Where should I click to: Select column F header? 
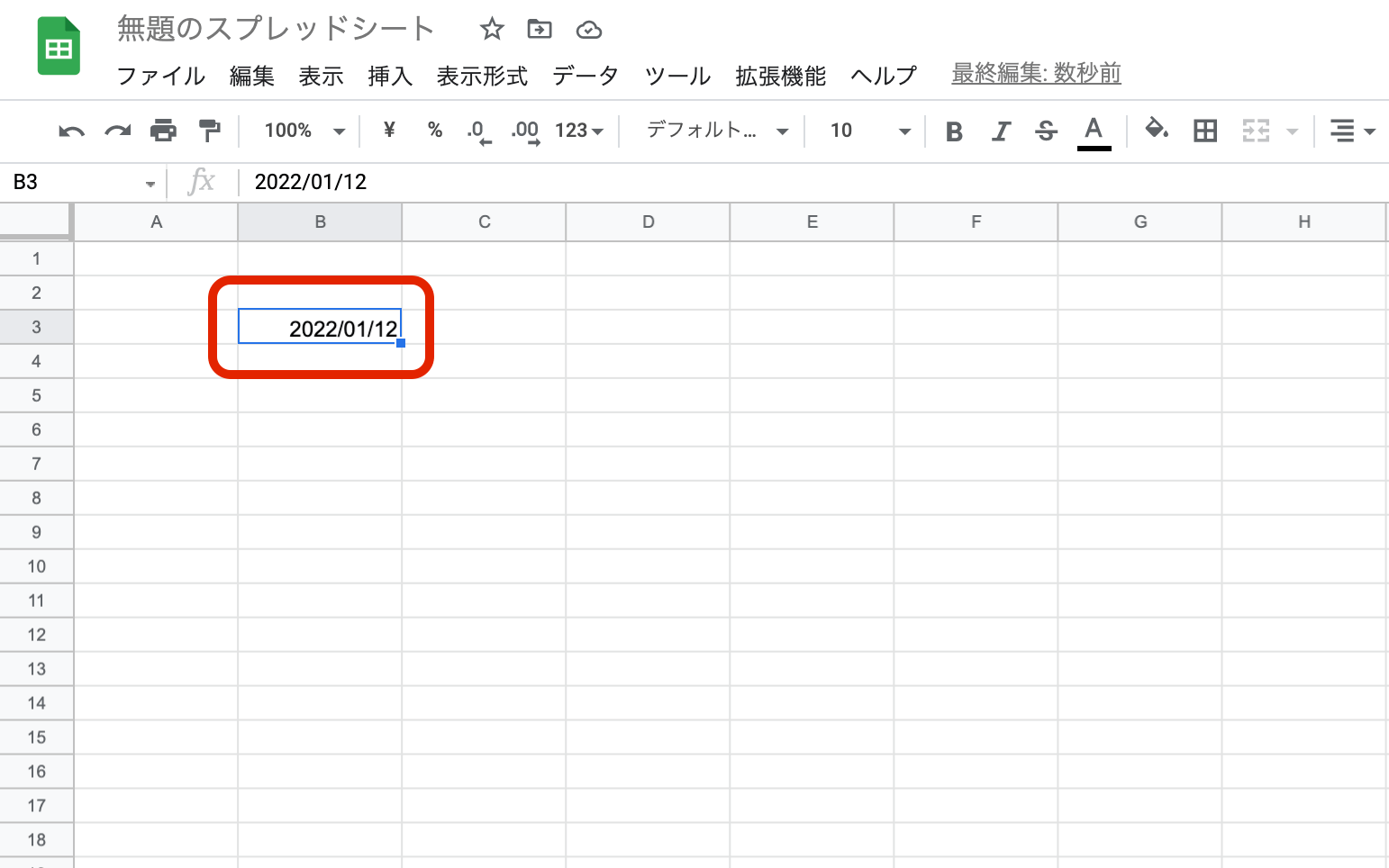coord(976,222)
